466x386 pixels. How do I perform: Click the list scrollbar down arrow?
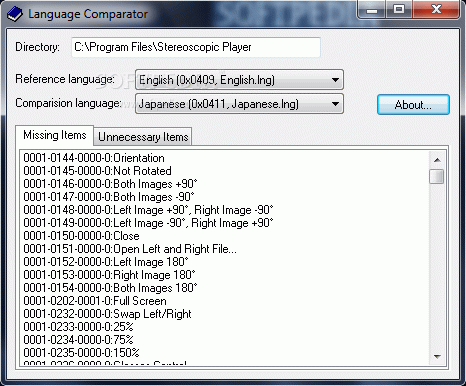point(437,357)
